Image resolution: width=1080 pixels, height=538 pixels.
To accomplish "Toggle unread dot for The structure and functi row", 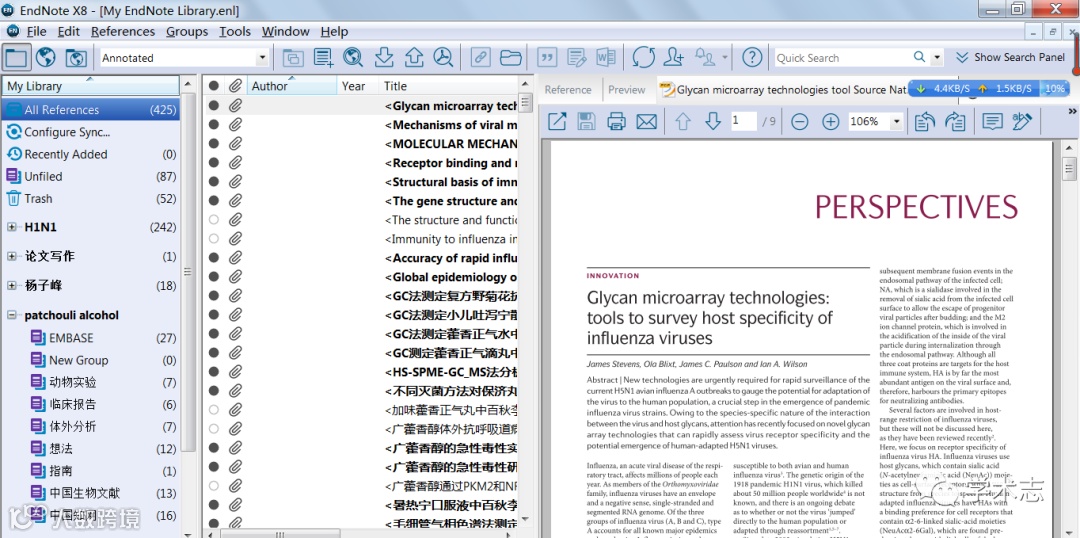I will (x=214, y=220).
